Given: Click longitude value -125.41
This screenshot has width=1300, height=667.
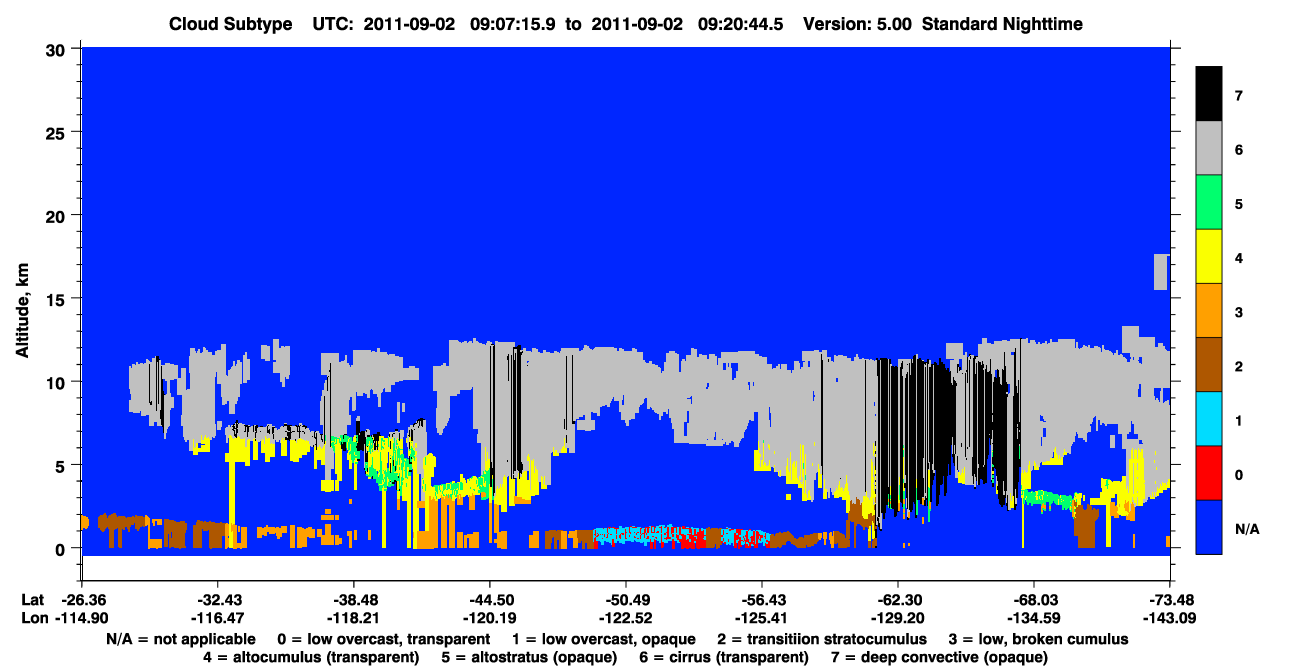Looking at the screenshot, I should [x=761, y=617].
